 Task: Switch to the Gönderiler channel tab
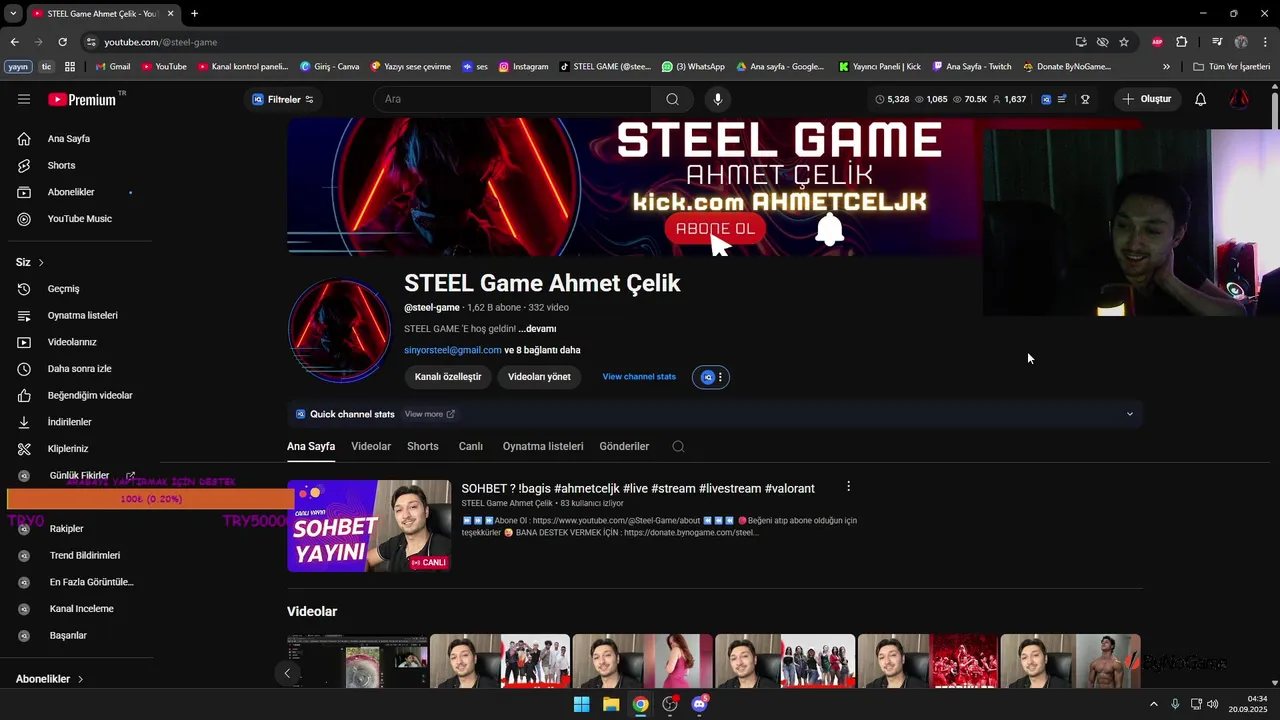click(x=624, y=446)
